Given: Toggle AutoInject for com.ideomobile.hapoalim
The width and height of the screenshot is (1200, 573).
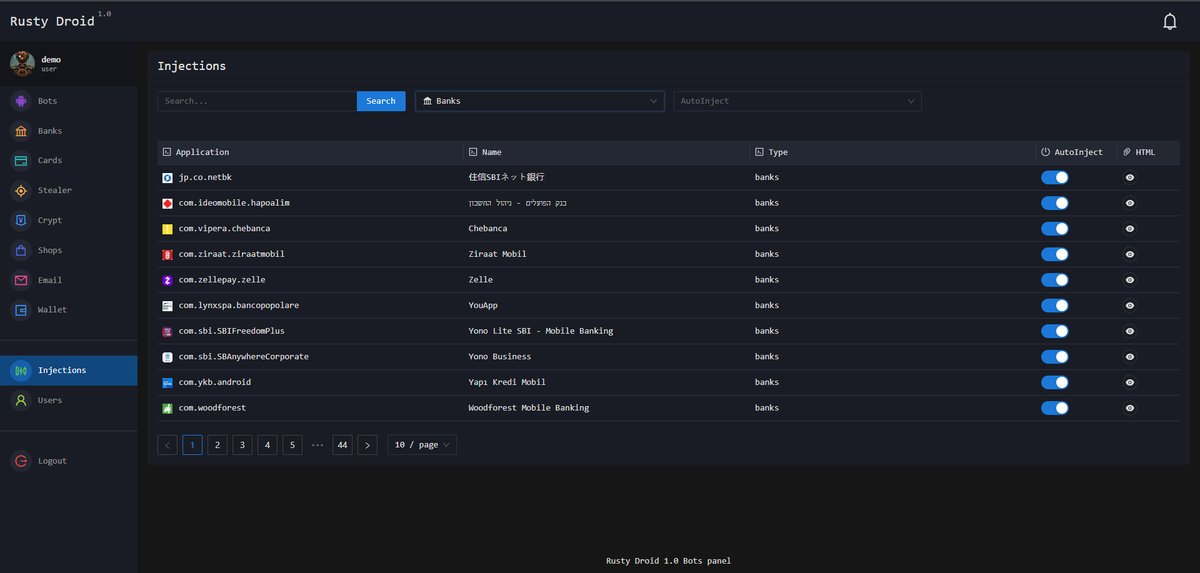Looking at the screenshot, I should (x=1055, y=203).
